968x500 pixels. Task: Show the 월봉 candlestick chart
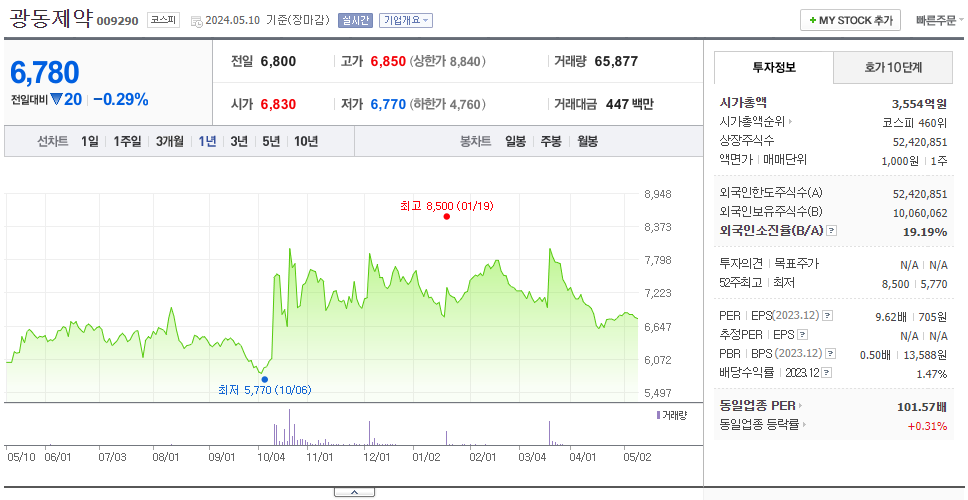point(588,141)
